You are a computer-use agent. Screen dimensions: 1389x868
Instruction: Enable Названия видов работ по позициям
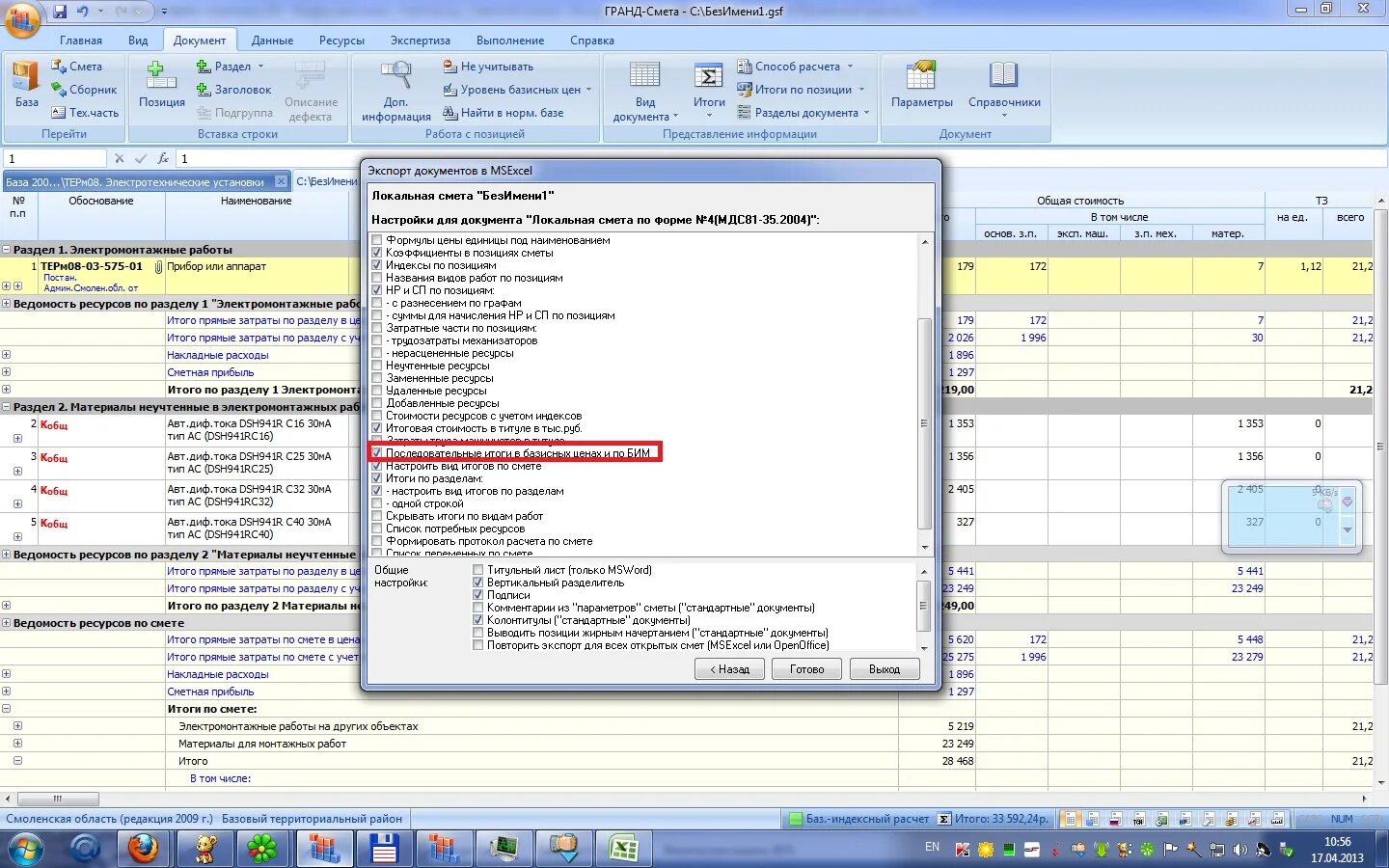[x=377, y=278]
